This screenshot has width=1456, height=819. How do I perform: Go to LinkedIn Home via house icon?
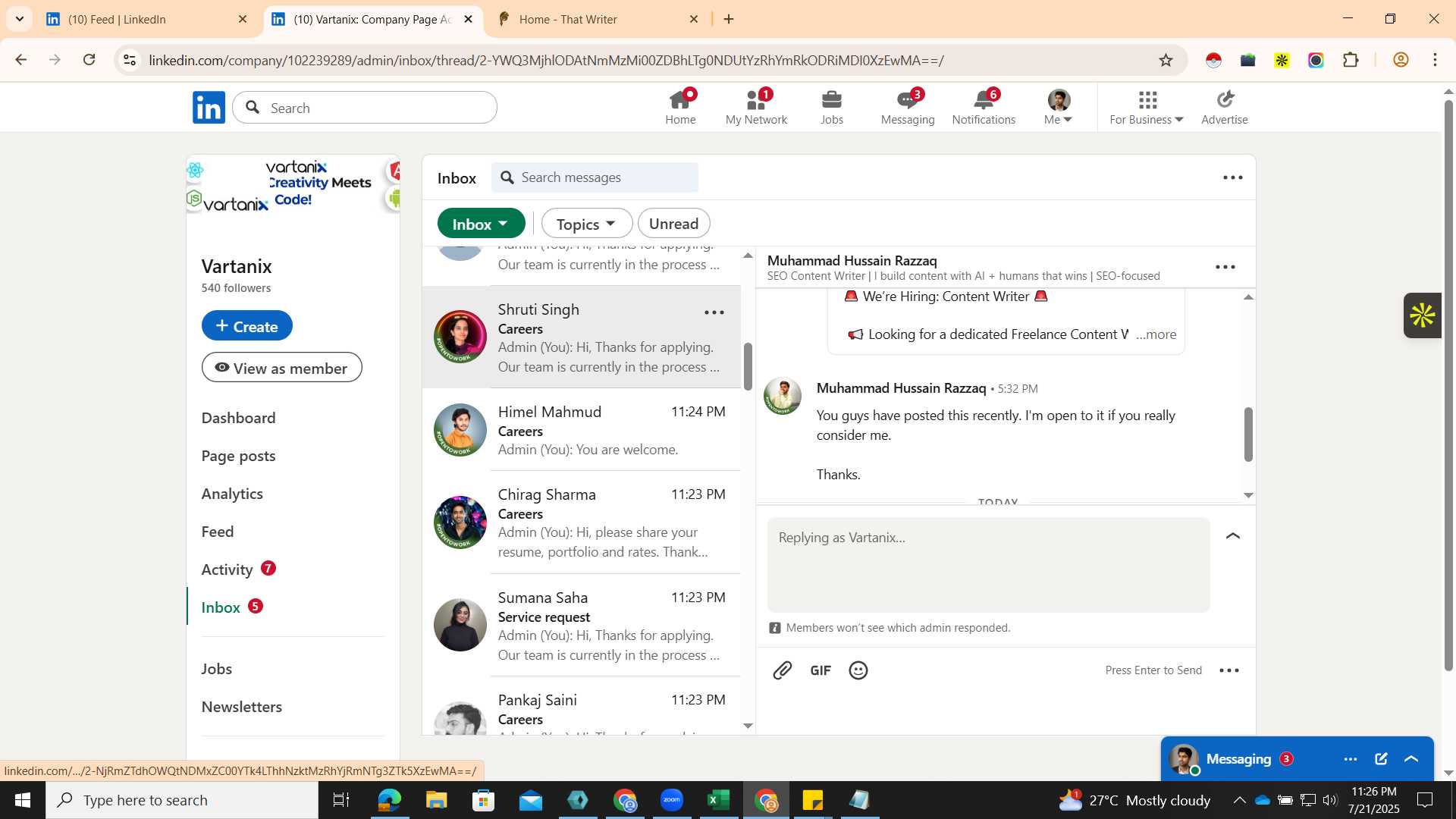pos(680,107)
